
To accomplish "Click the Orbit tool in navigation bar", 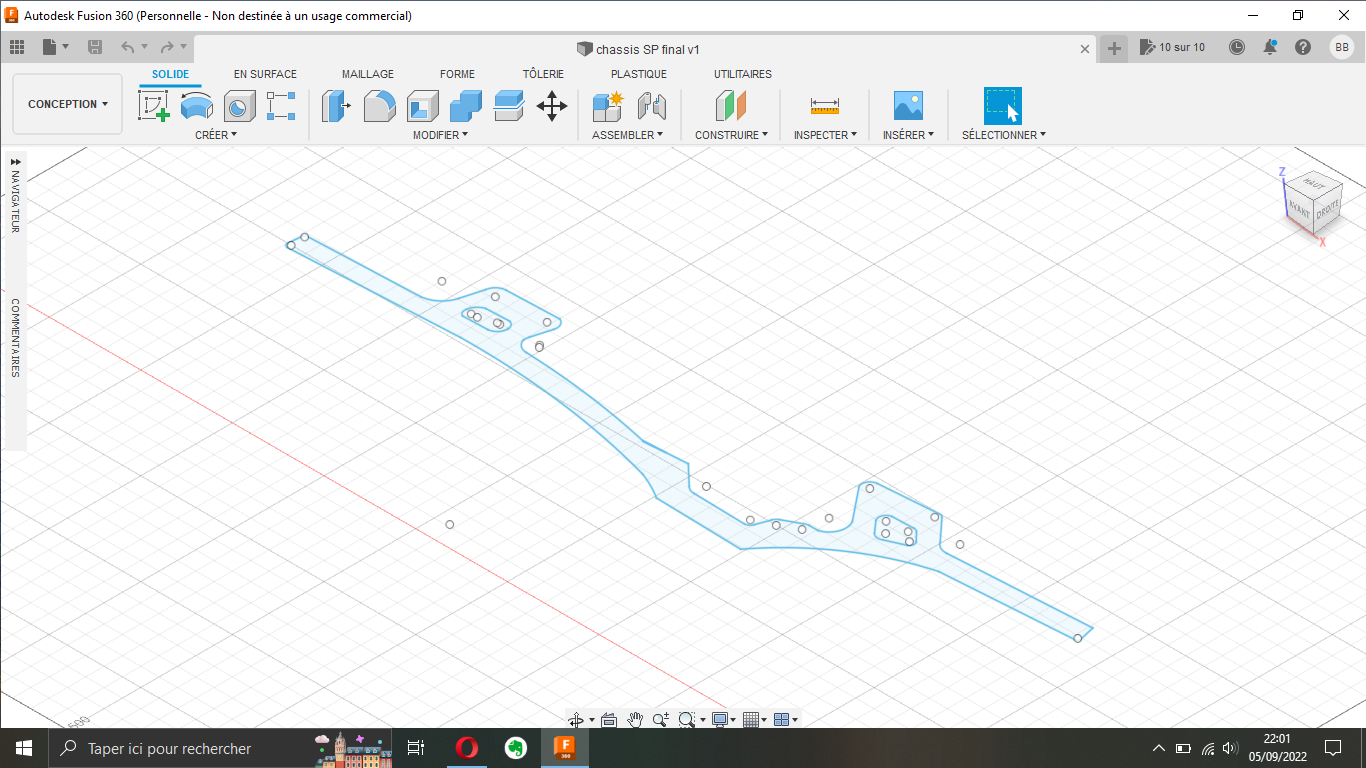I will click(x=576, y=719).
